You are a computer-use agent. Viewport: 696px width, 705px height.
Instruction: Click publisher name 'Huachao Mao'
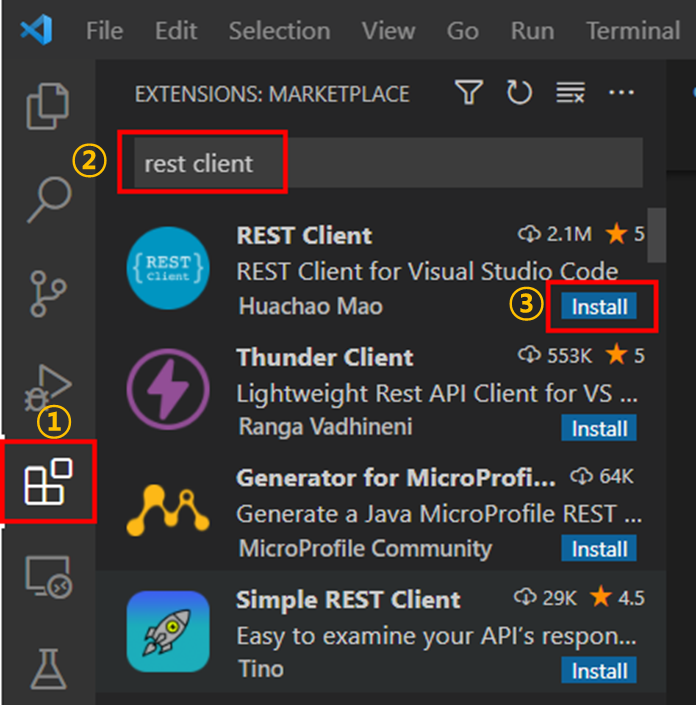point(311,306)
